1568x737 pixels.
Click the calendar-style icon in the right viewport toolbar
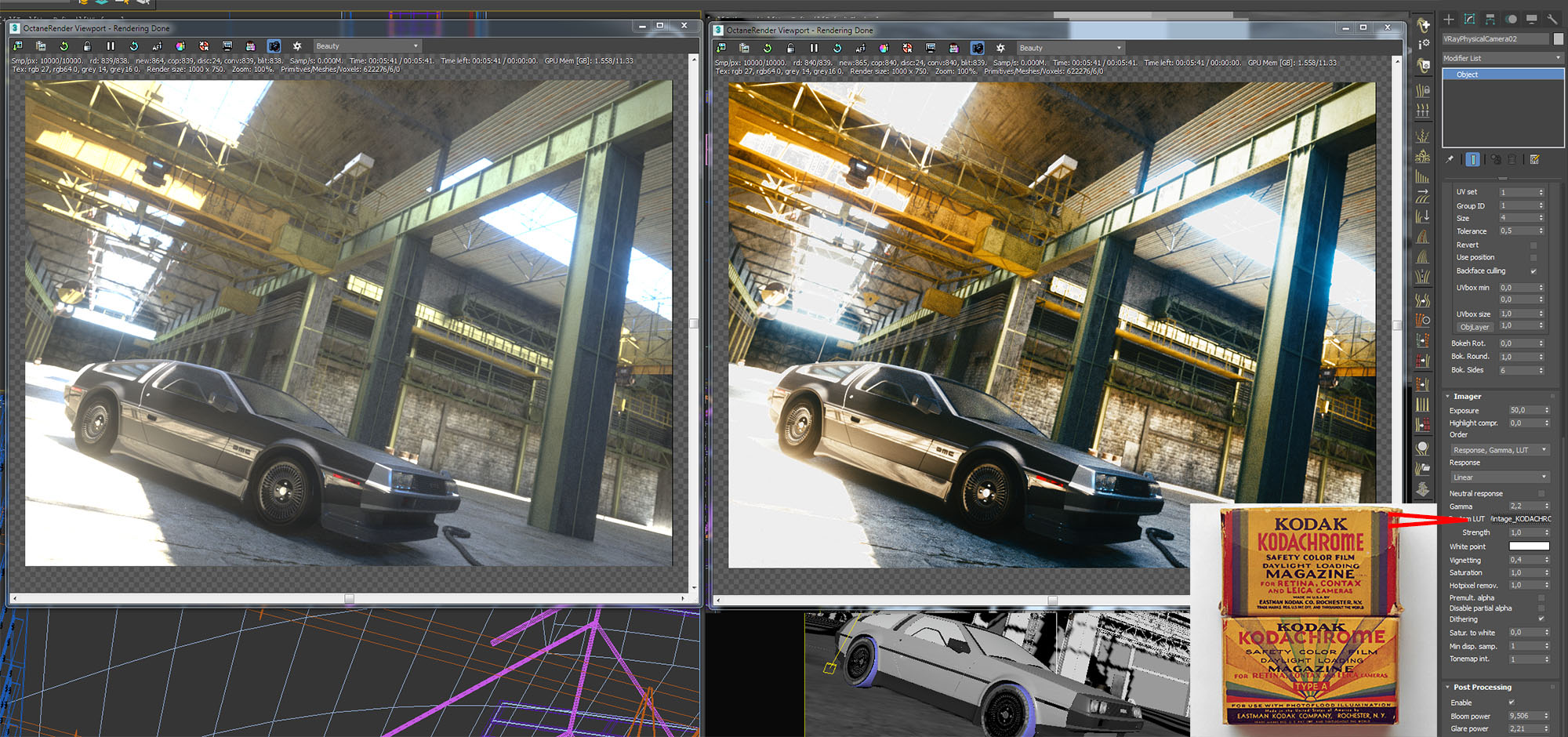(953, 48)
